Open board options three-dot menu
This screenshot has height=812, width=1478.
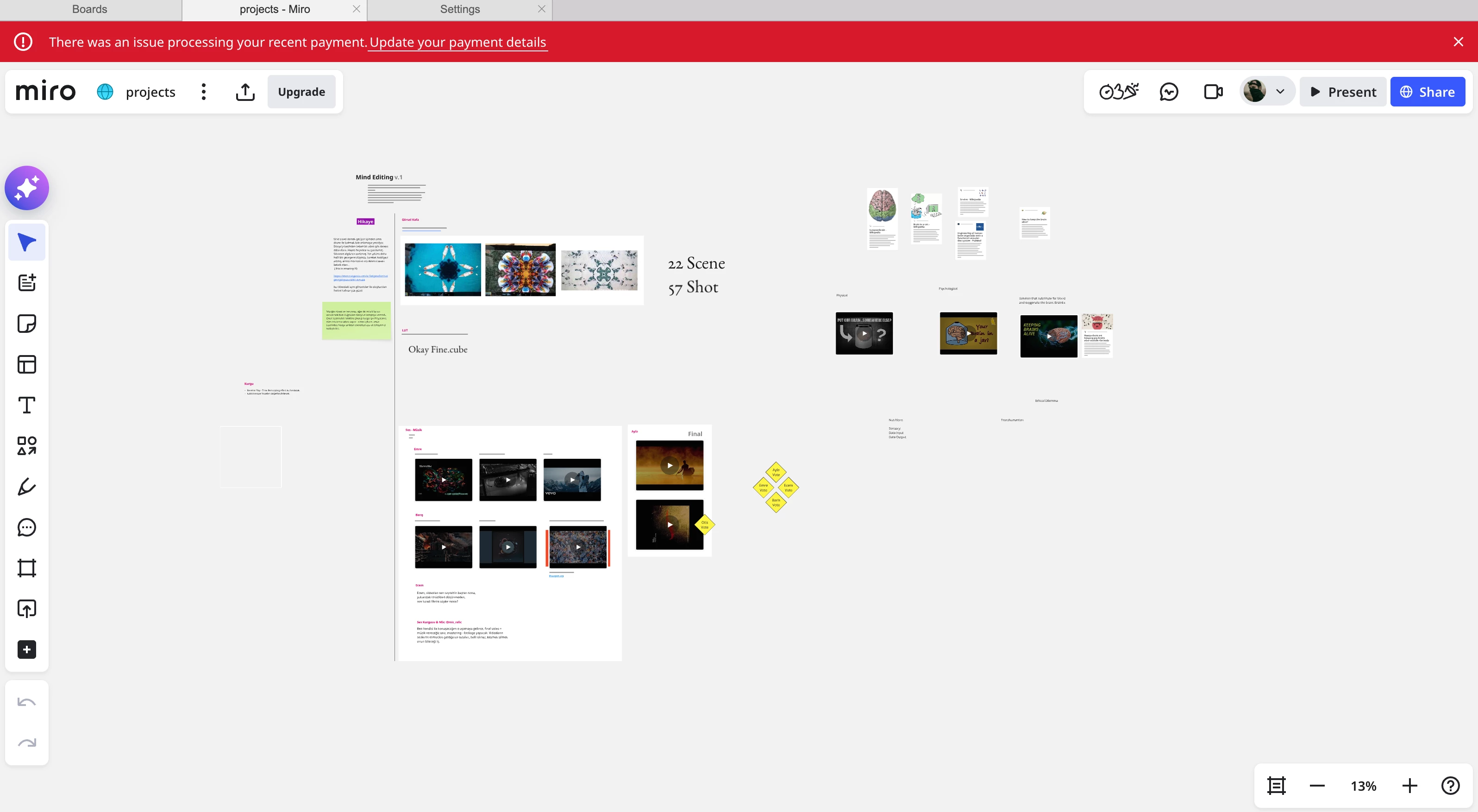[203, 92]
